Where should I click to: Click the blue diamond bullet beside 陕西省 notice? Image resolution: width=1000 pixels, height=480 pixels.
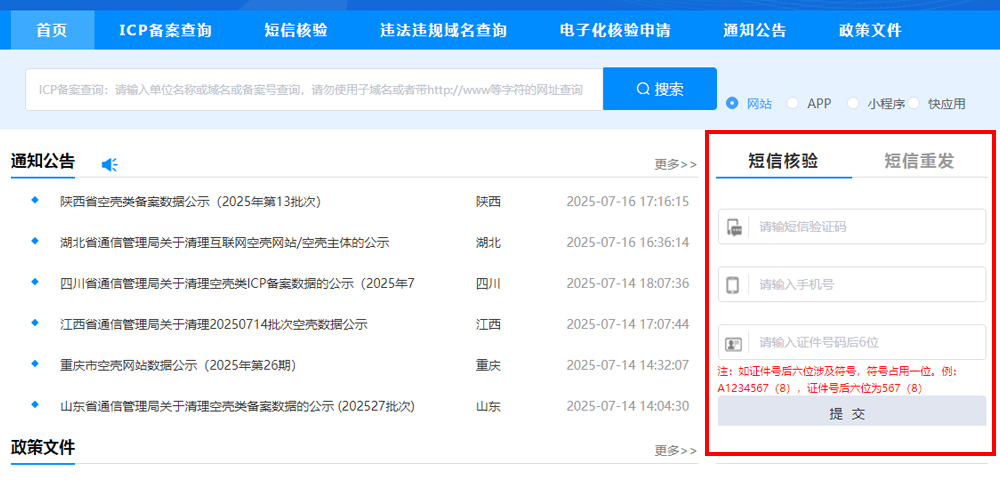[35, 201]
